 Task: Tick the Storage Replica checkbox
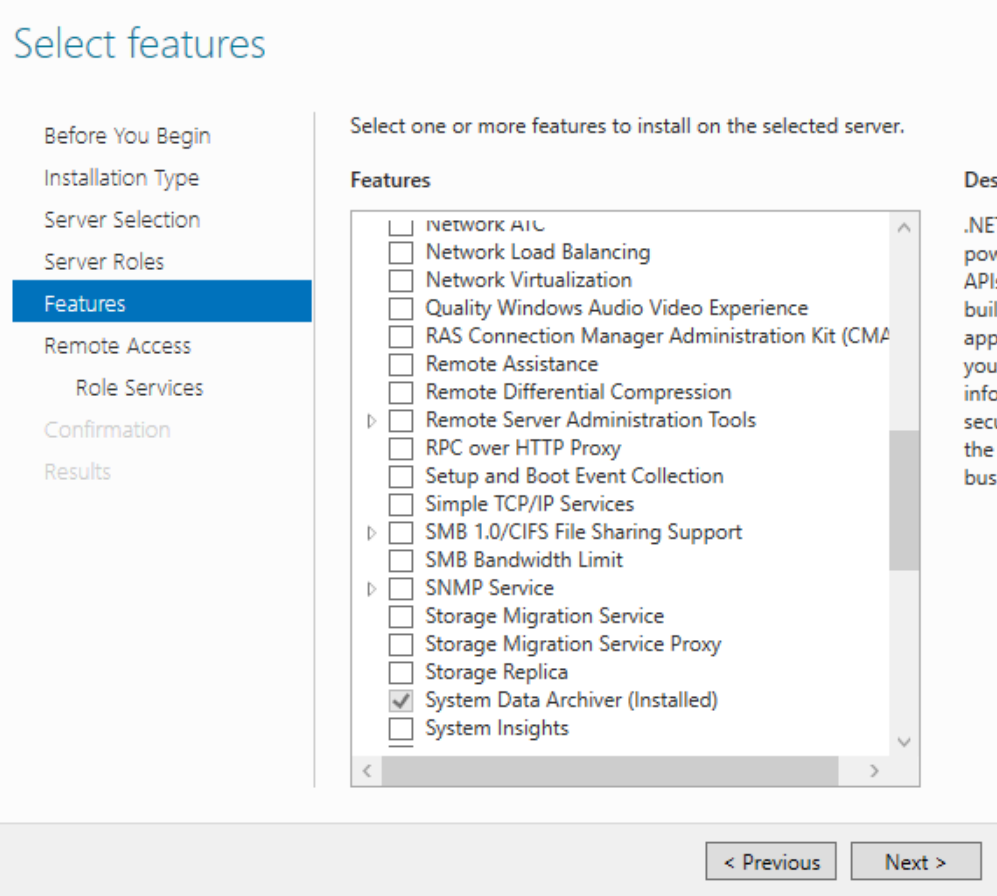point(400,673)
